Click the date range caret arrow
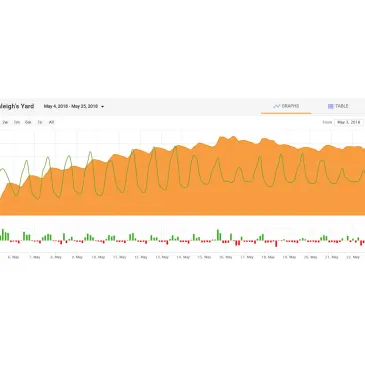The width and height of the screenshot is (365, 365). pyautogui.click(x=102, y=107)
